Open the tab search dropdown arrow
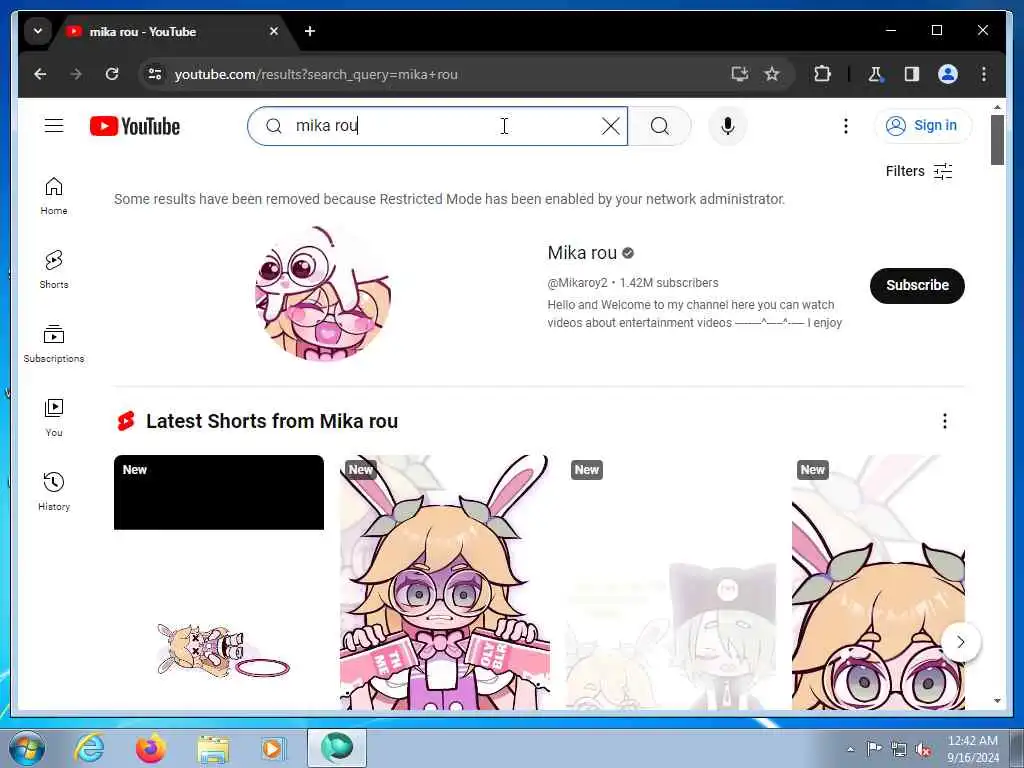The width and height of the screenshot is (1024, 768). coord(38,31)
